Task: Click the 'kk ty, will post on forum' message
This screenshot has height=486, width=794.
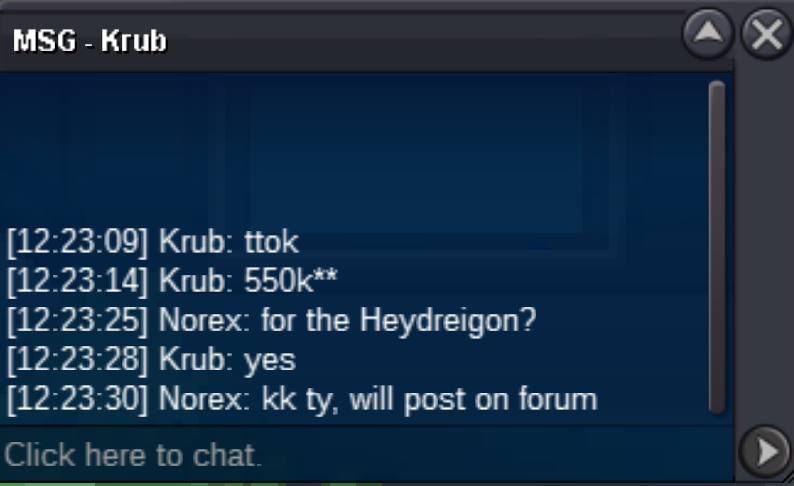Action: (429, 400)
